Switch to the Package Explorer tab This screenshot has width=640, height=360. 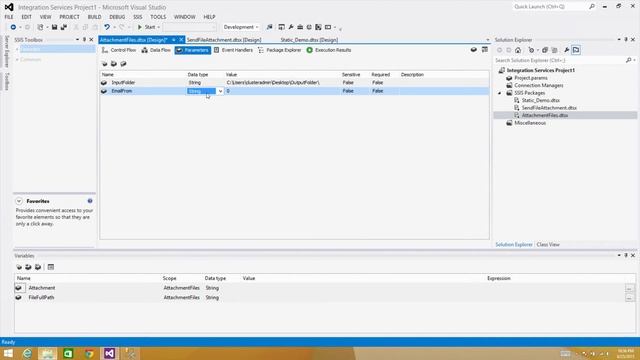[x=280, y=50]
